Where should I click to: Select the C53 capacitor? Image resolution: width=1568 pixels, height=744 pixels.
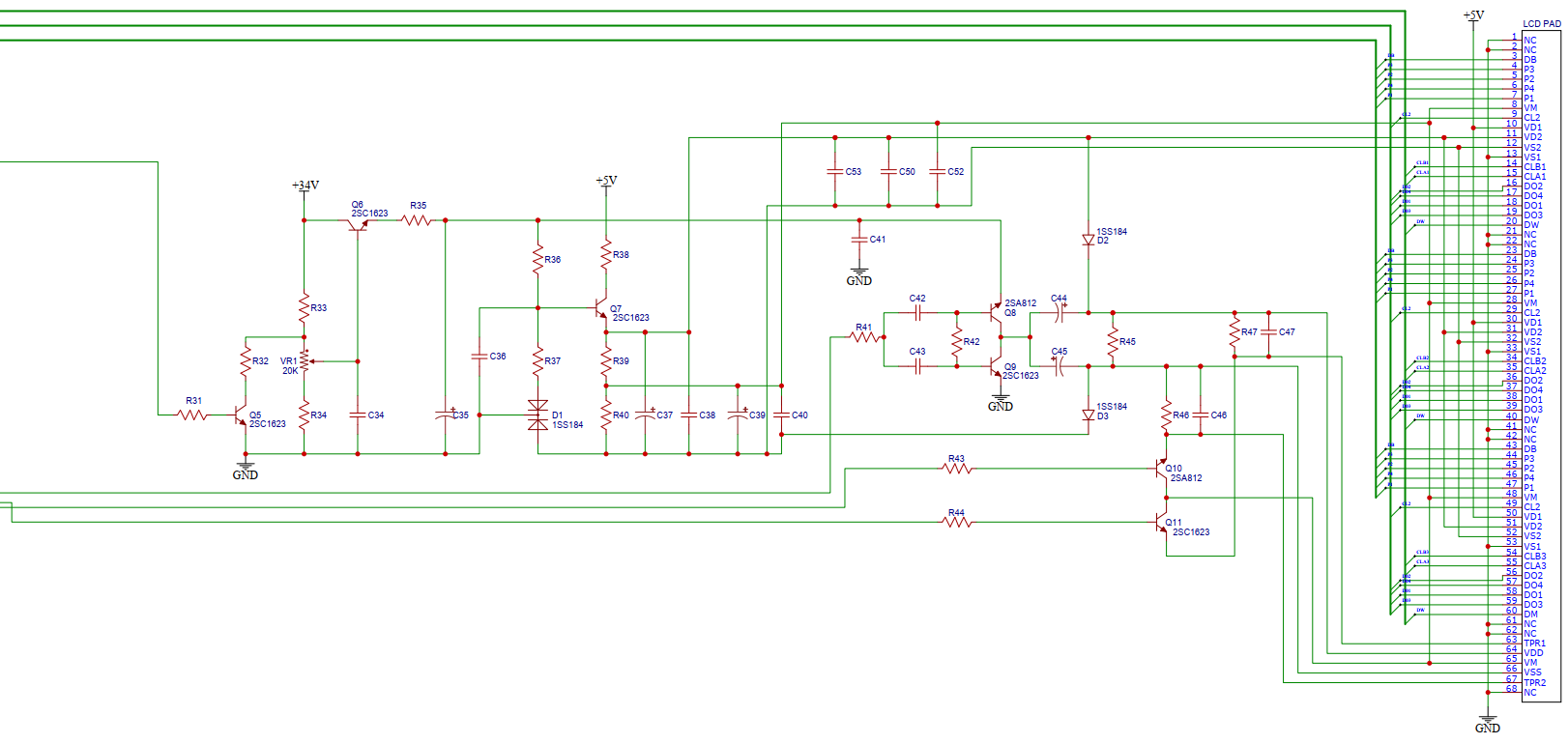coord(835,171)
